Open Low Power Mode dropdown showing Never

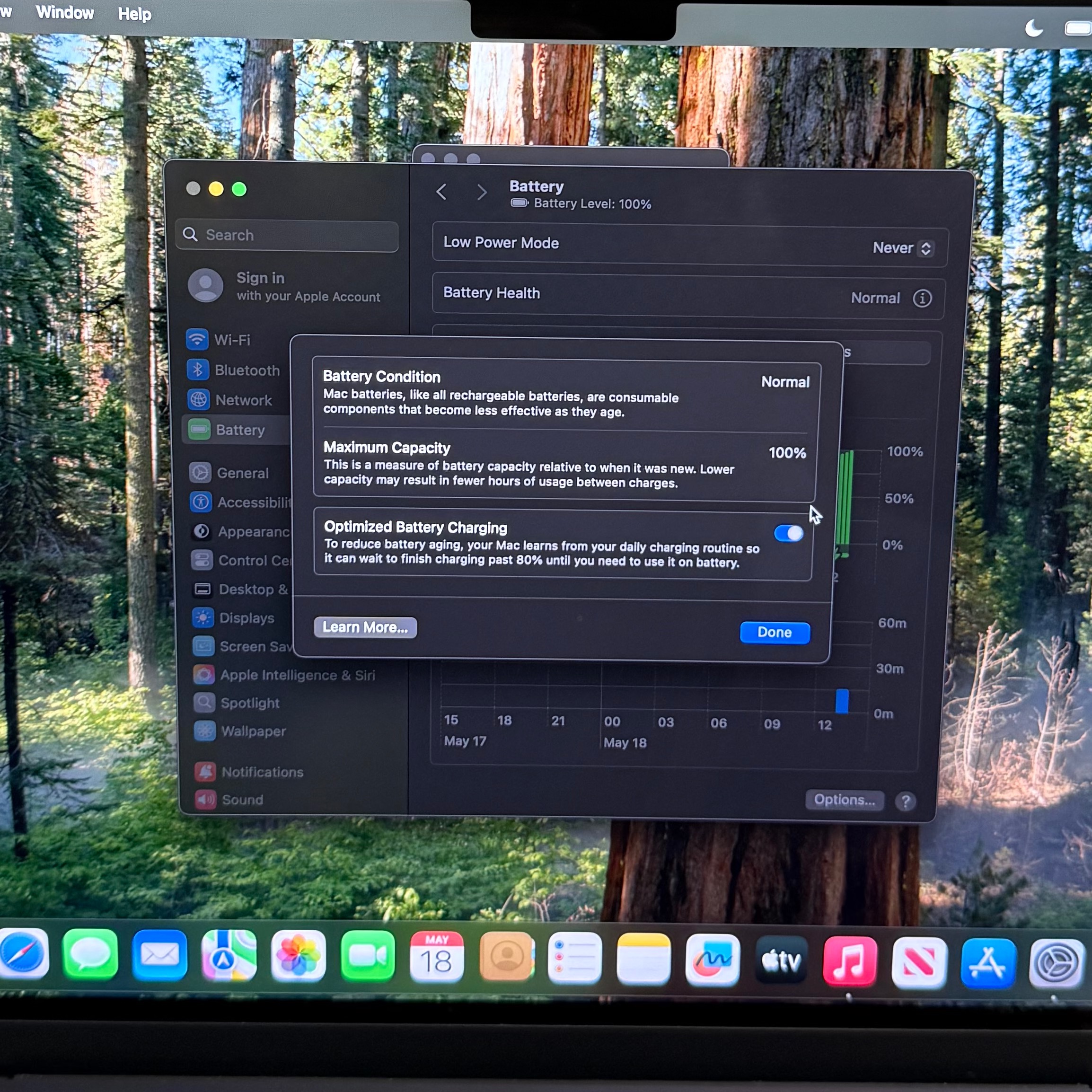(x=903, y=248)
